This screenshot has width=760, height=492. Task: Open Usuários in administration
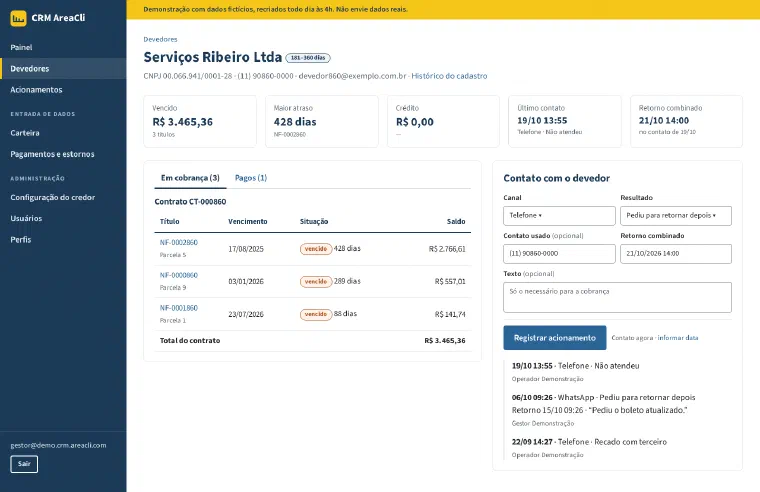point(63,219)
